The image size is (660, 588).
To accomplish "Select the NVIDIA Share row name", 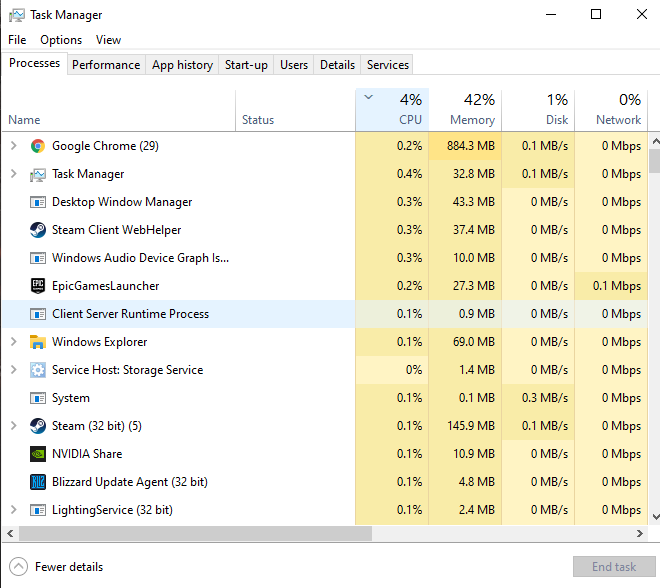I will point(87,454).
